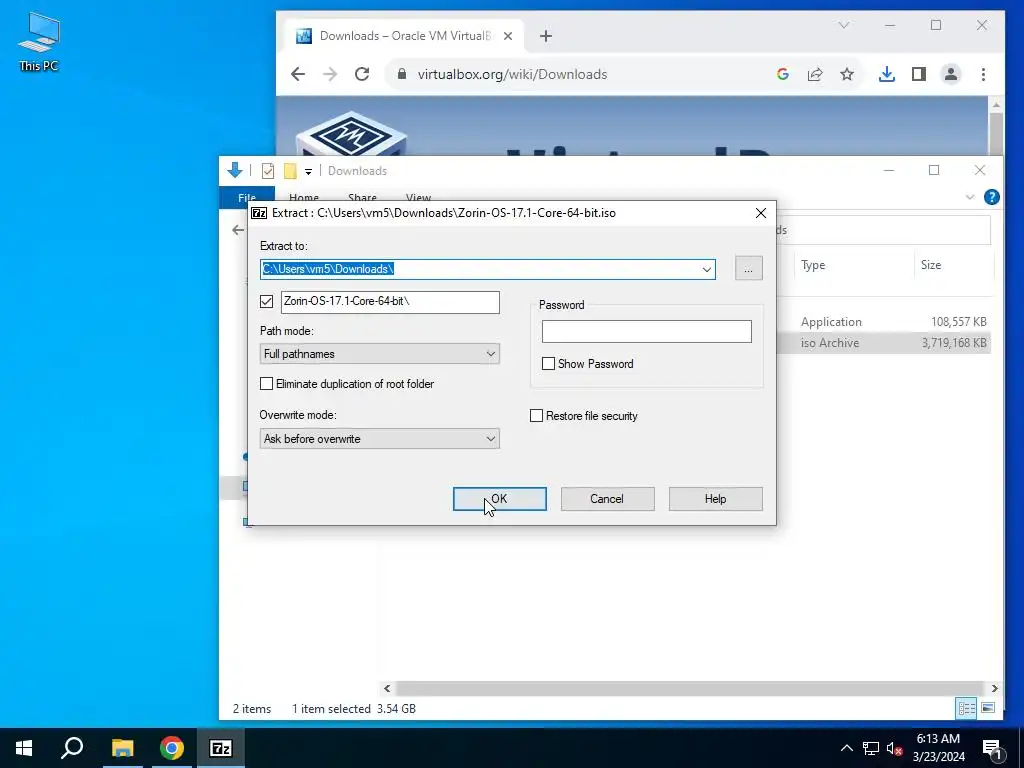This screenshot has height=768, width=1024.
Task: Switch Explorer to large icons view
Action: (x=988, y=708)
